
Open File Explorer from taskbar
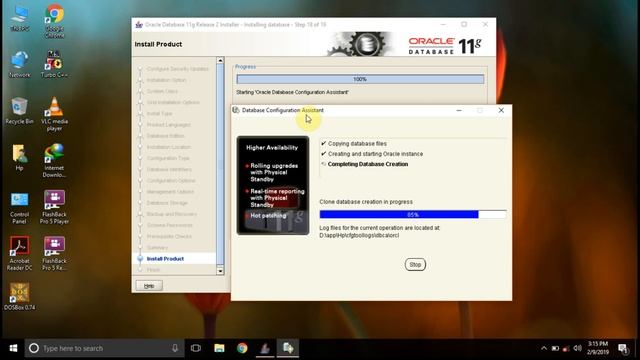click(219, 348)
